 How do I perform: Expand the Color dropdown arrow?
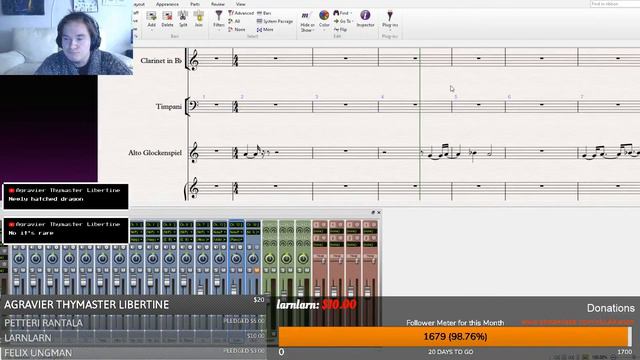pyautogui.click(x=324, y=30)
